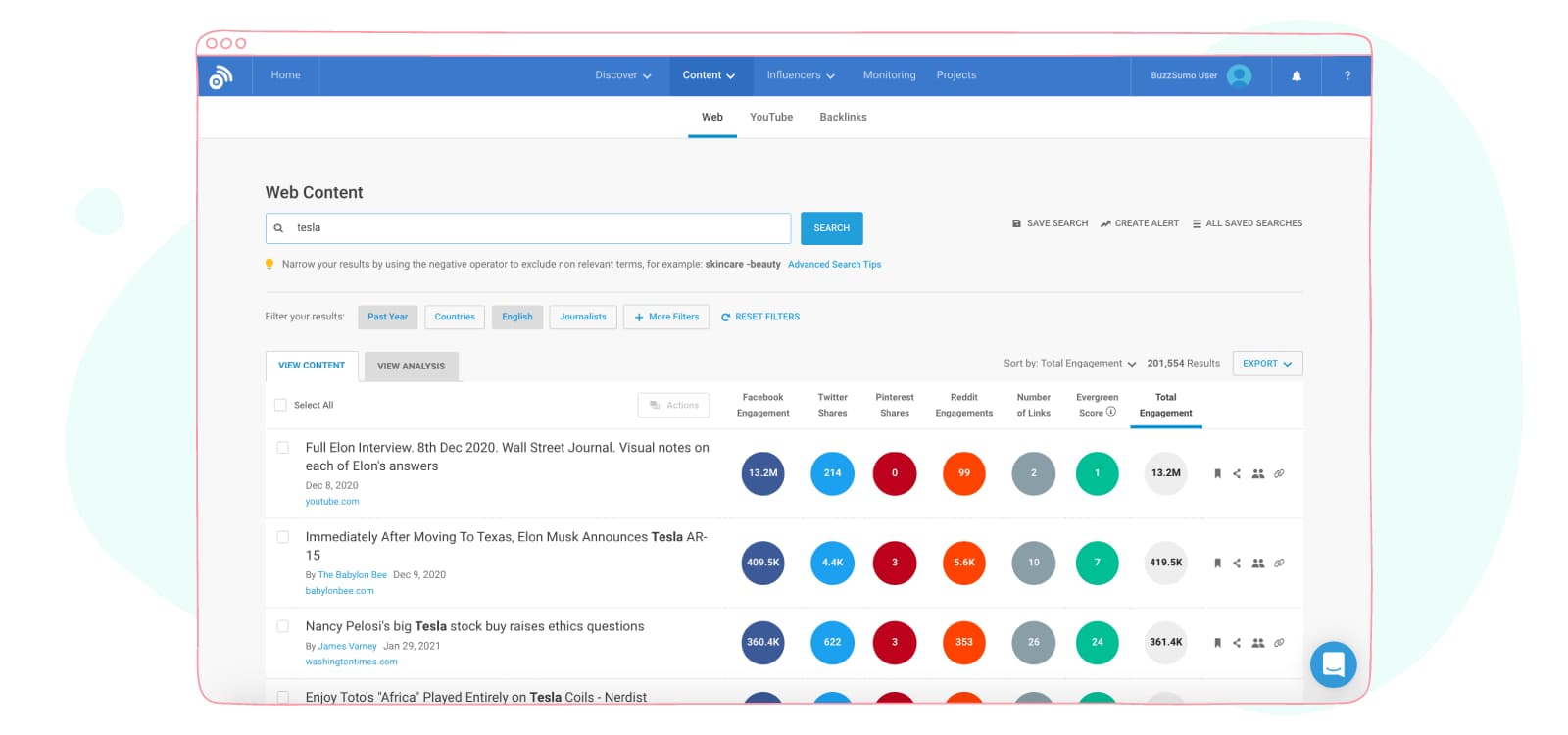
Task: Switch to the Backlinks tab
Action: click(x=843, y=117)
